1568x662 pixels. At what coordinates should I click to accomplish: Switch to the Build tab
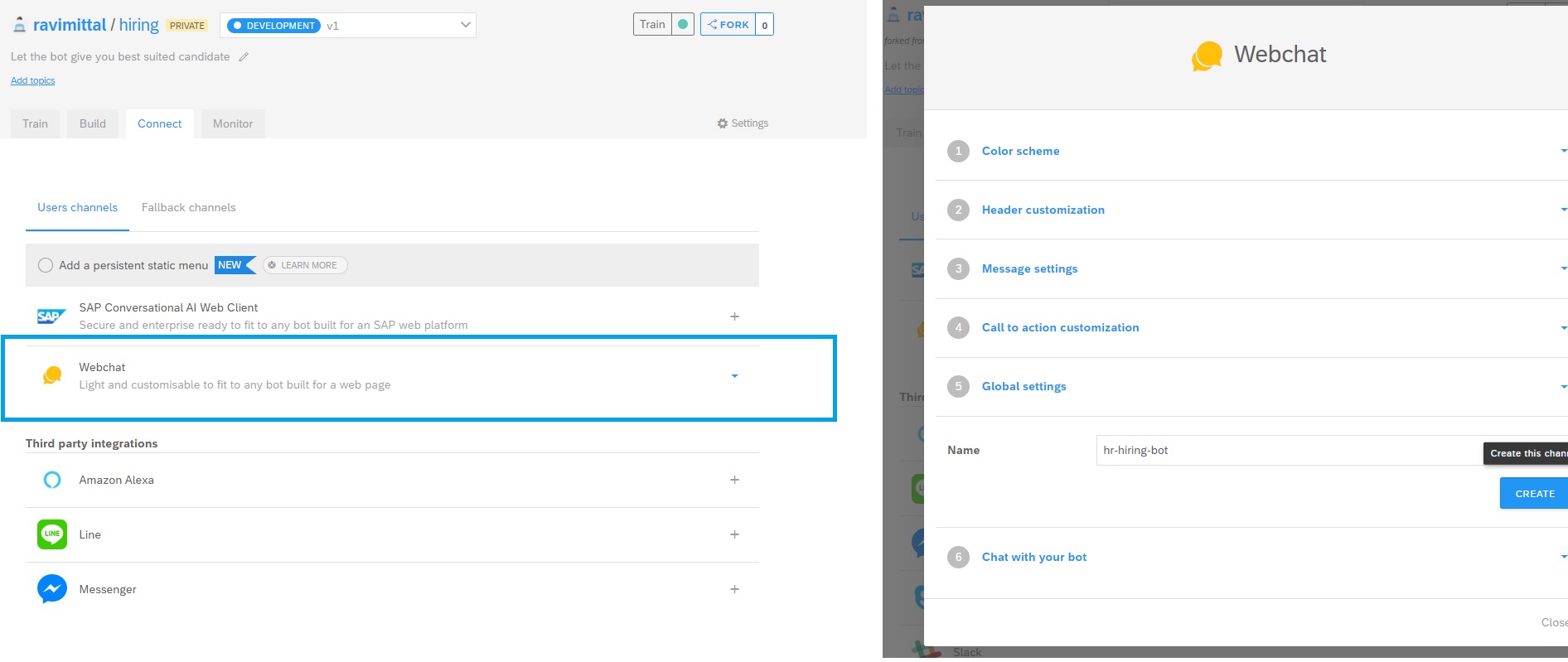93,123
